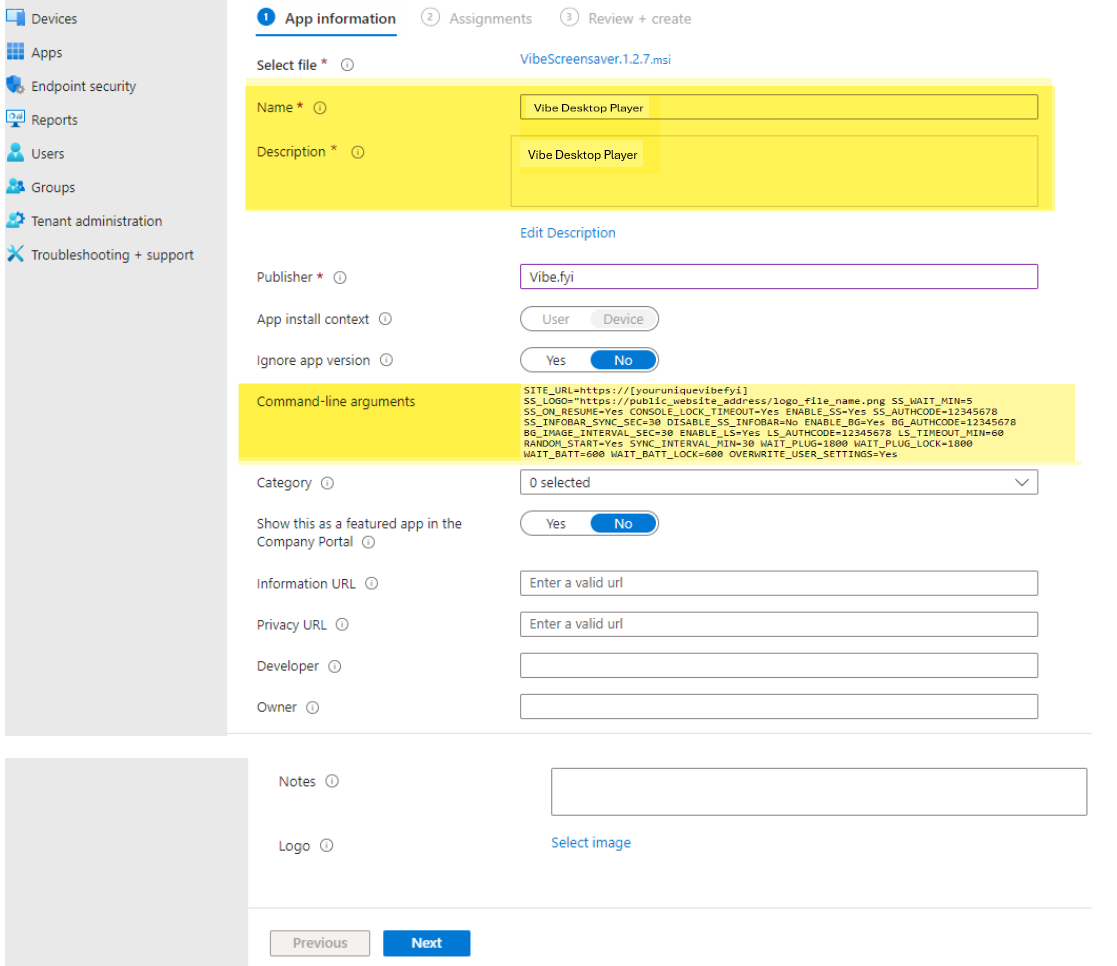Focus the Privacy URL field
Image resolution: width=1117 pixels, height=966 pixels.
779,624
